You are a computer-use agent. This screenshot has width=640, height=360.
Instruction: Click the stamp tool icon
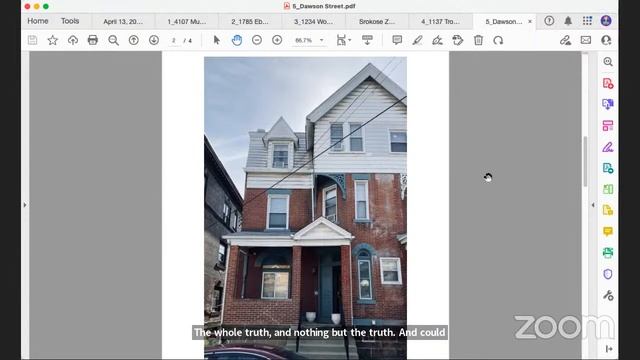coord(458,40)
